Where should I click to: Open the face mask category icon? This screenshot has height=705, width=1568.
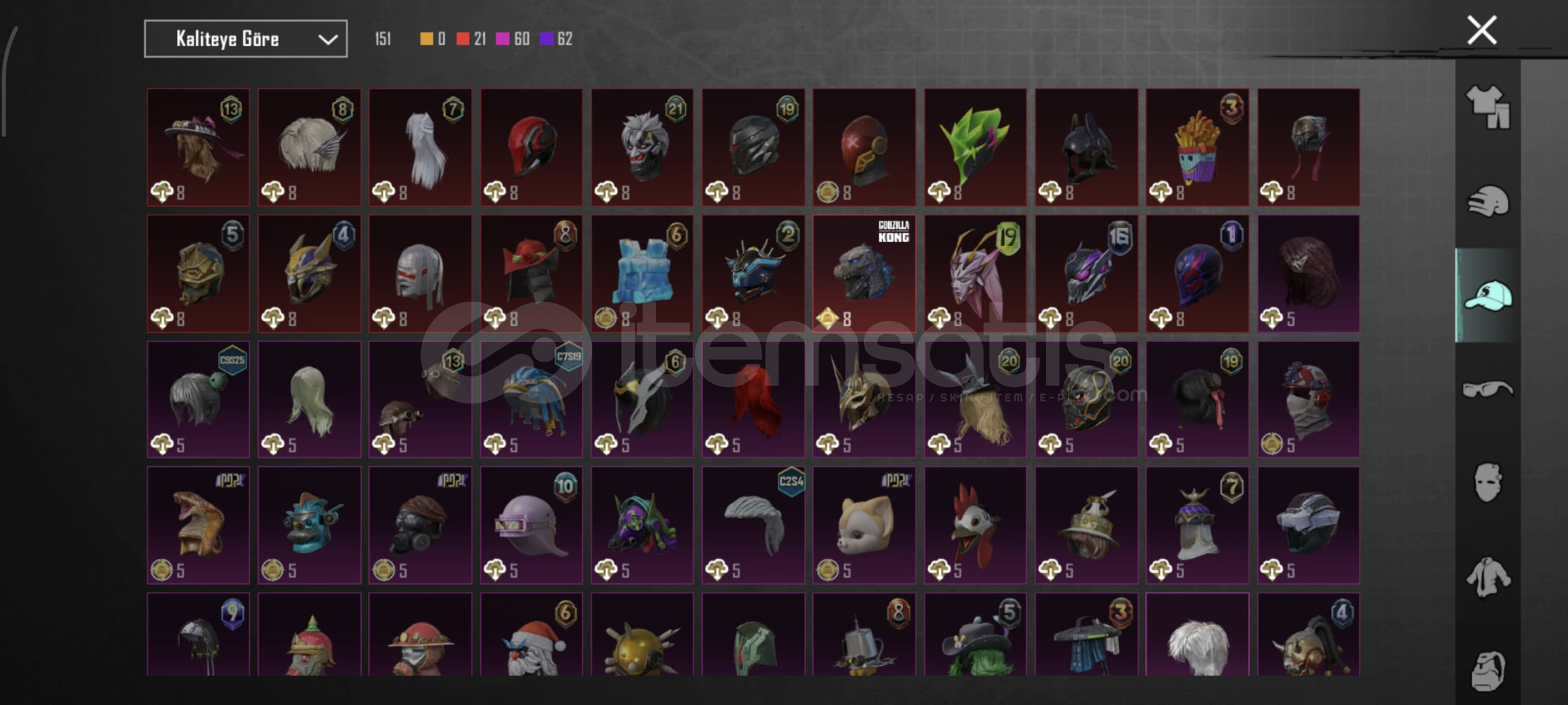point(1488,482)
